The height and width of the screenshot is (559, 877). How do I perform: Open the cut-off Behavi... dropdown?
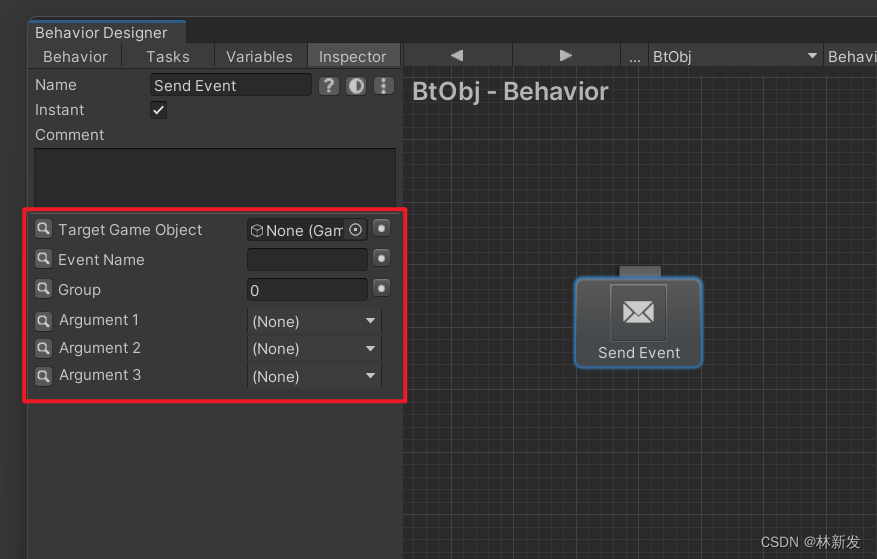click(851, 57)
